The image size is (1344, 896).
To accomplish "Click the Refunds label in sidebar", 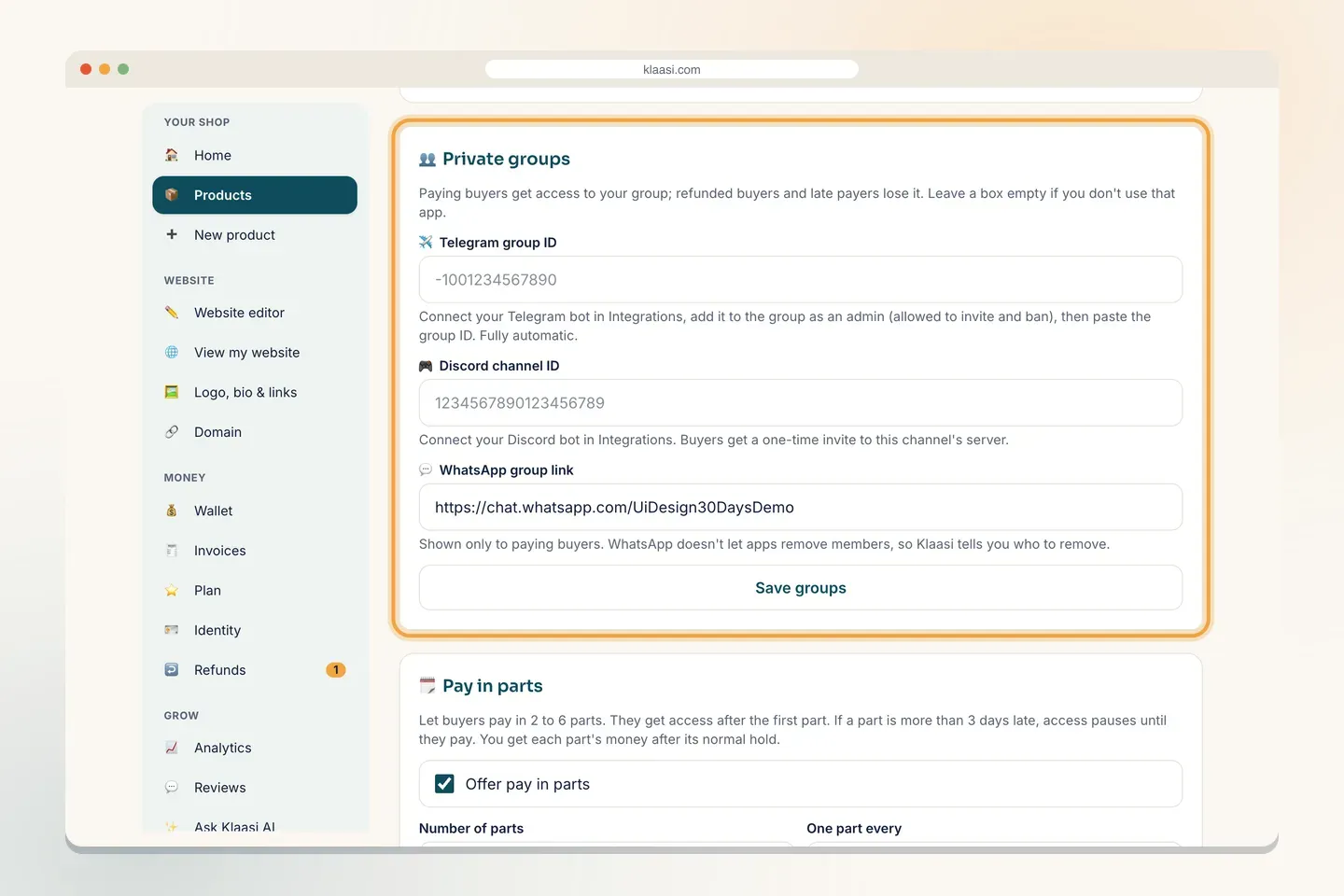I will click(x=220, y=670).
